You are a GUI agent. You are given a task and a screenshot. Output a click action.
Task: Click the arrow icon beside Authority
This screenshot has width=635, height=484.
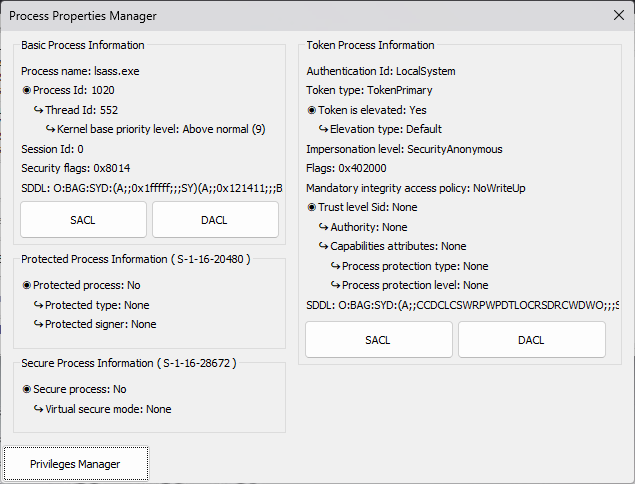pyautogui.click(x=324, y=227)
